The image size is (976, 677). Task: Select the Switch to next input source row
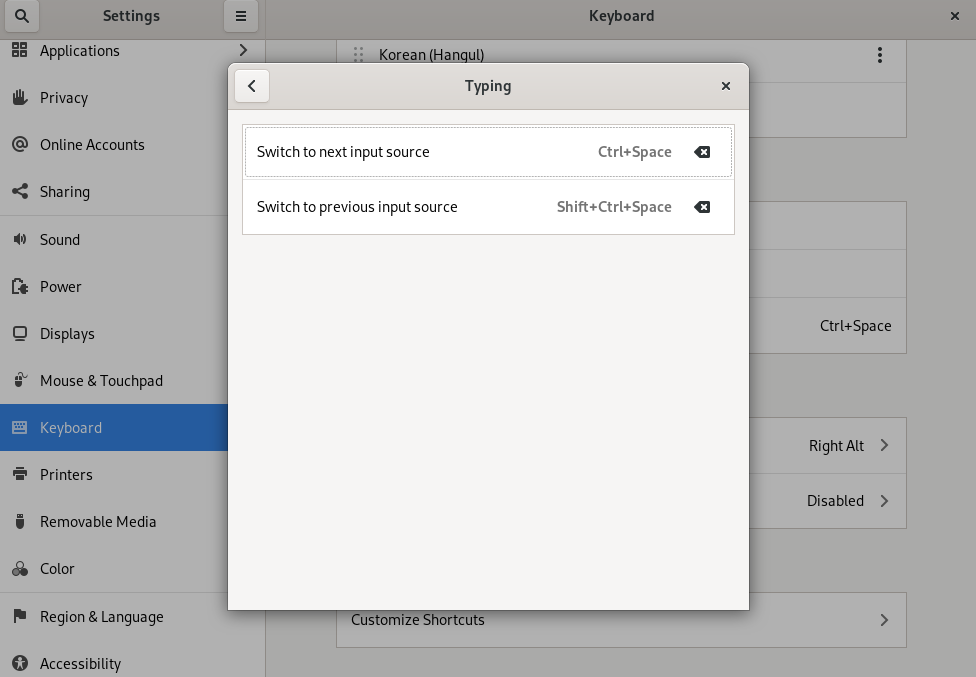[x=420, y=152]
